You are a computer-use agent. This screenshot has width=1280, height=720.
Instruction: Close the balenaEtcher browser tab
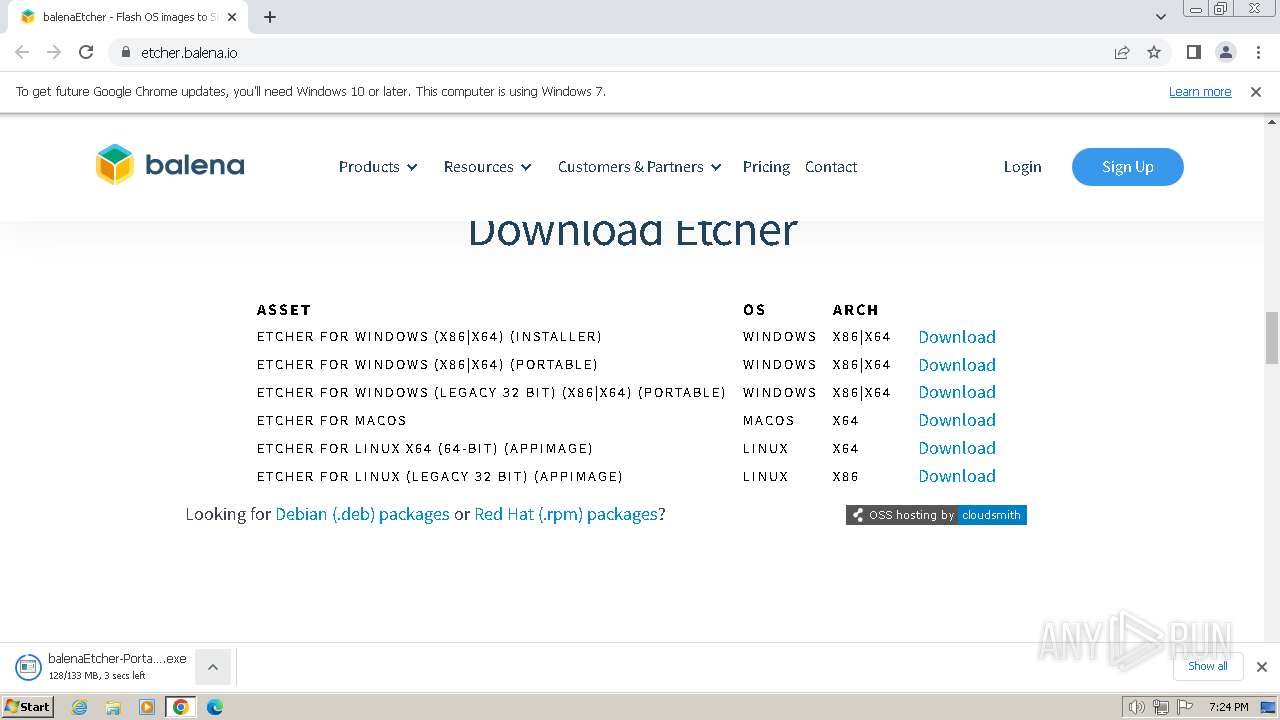click(232, 17)
